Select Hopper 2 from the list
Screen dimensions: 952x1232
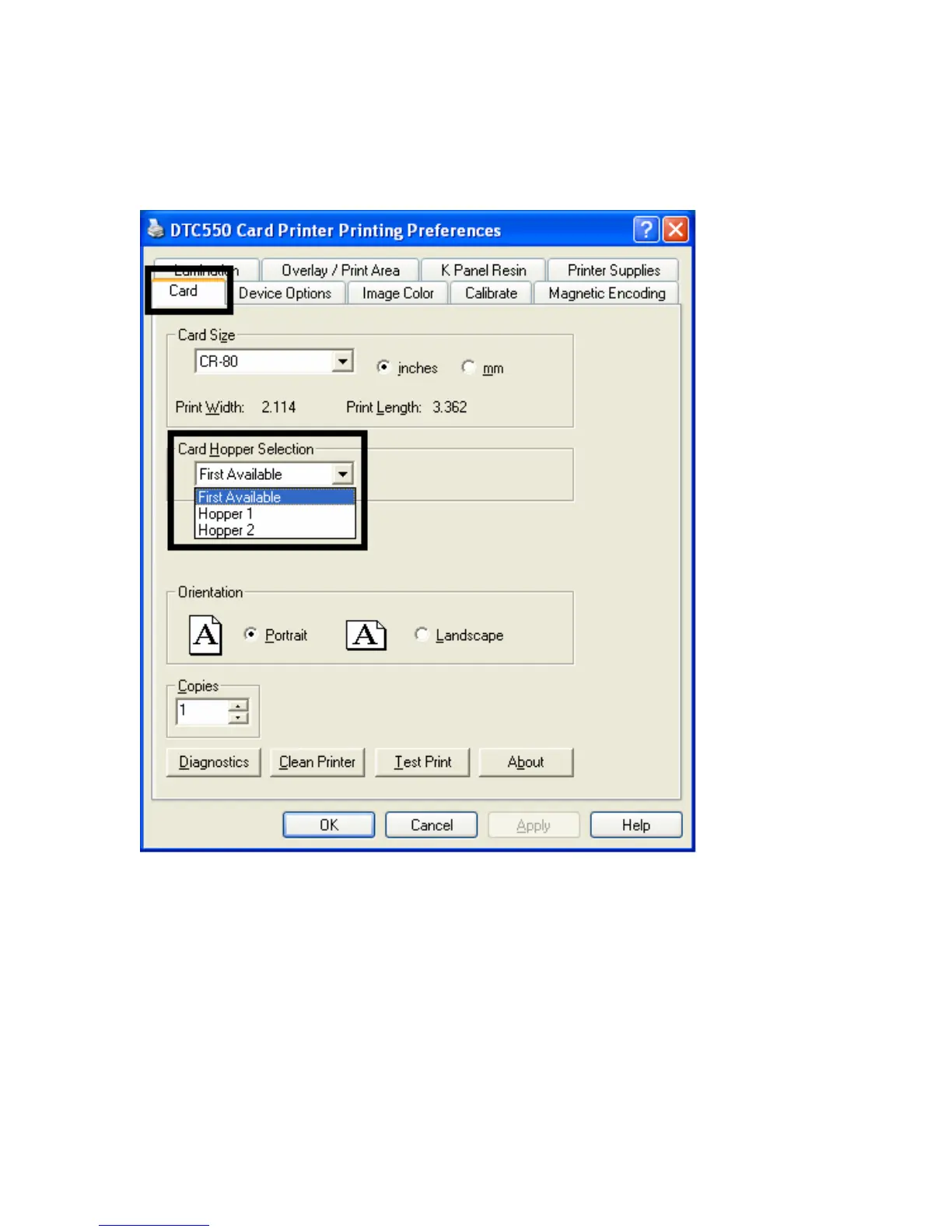275,530
